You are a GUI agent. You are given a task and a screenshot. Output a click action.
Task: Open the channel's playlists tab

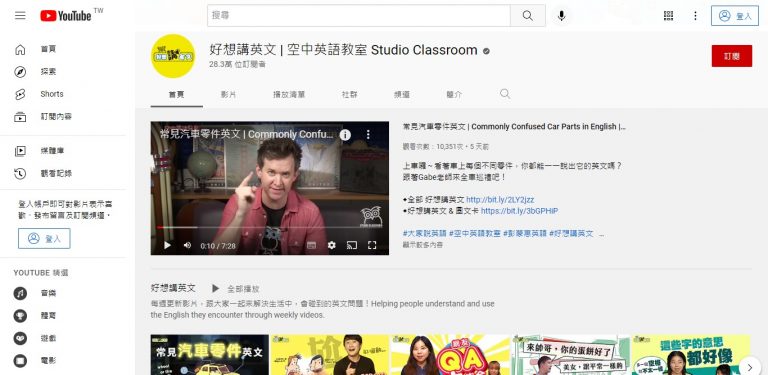point(289,94)
